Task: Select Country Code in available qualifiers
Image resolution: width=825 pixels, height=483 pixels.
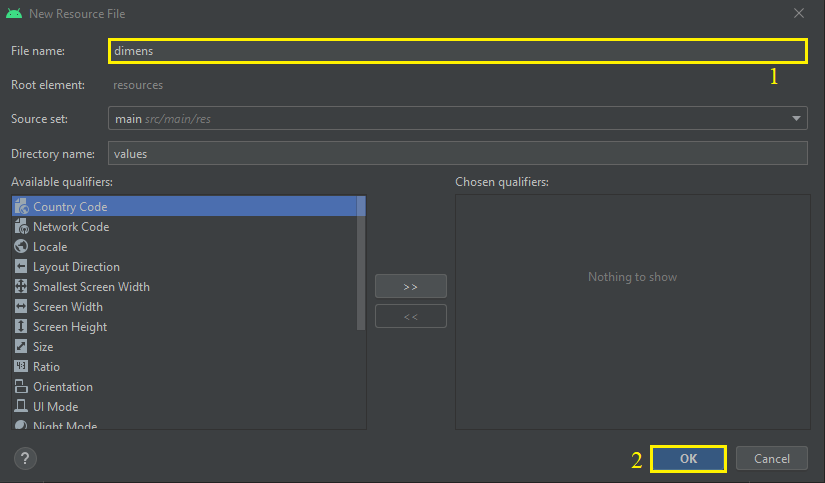Action: pyautogui.click(x=184, y=206)
